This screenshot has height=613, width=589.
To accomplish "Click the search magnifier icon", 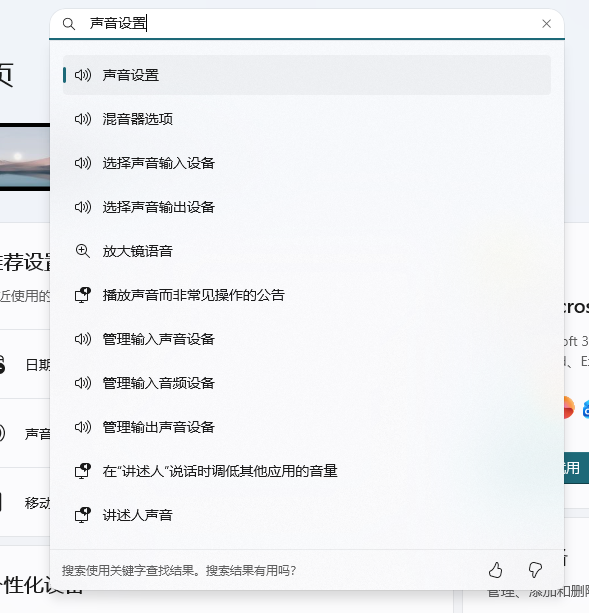I will [x=69, y=24].
